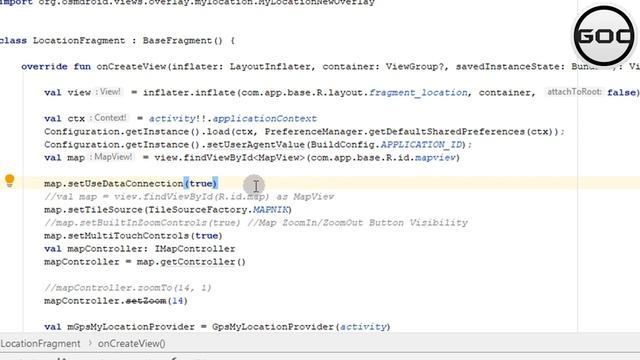The width and height of the screenshot is (640, 360).
Task: Click 'applicationContext' property
Action: [x=264, y=119]
